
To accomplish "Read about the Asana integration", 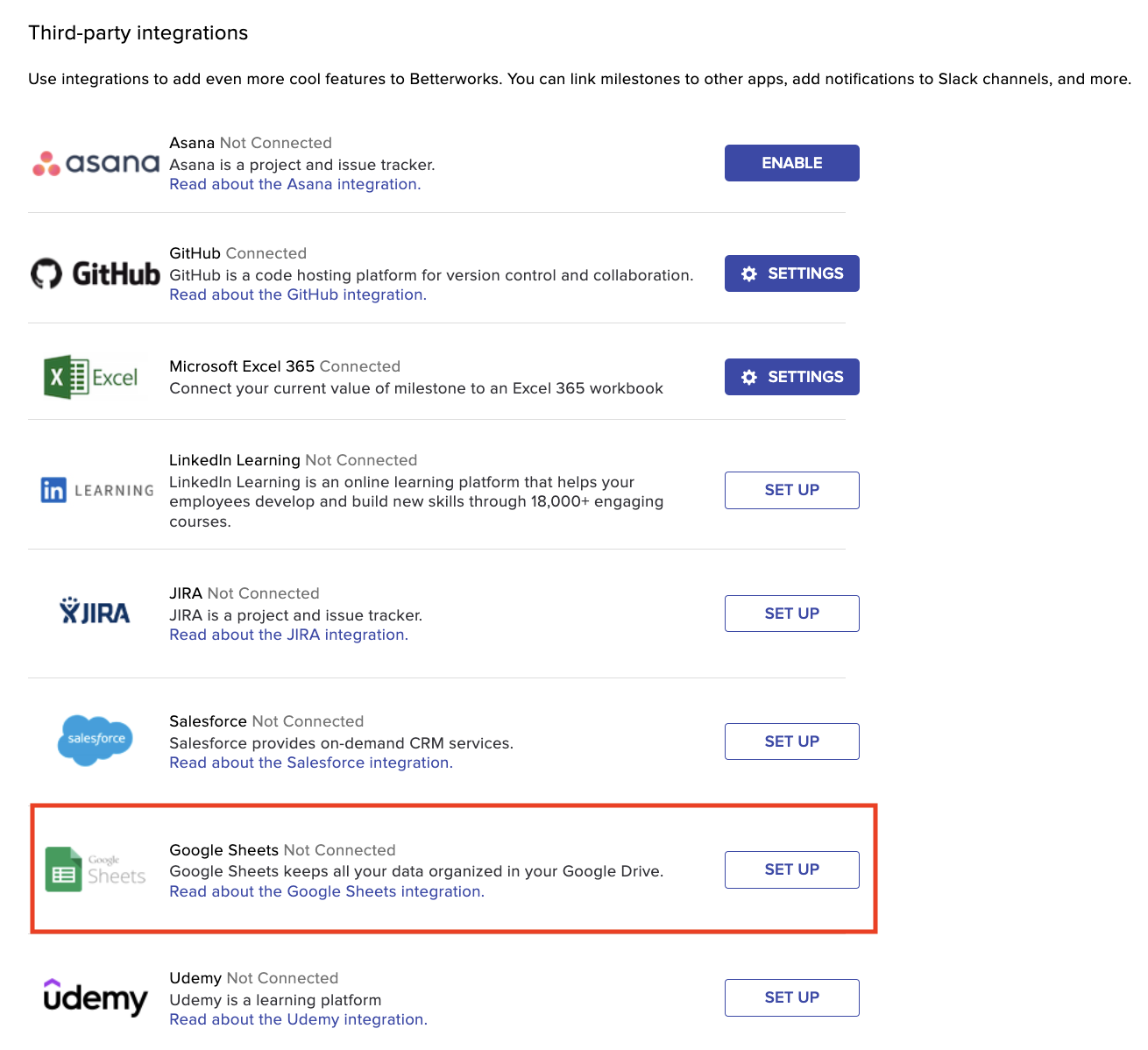I will tap(295, 184).
